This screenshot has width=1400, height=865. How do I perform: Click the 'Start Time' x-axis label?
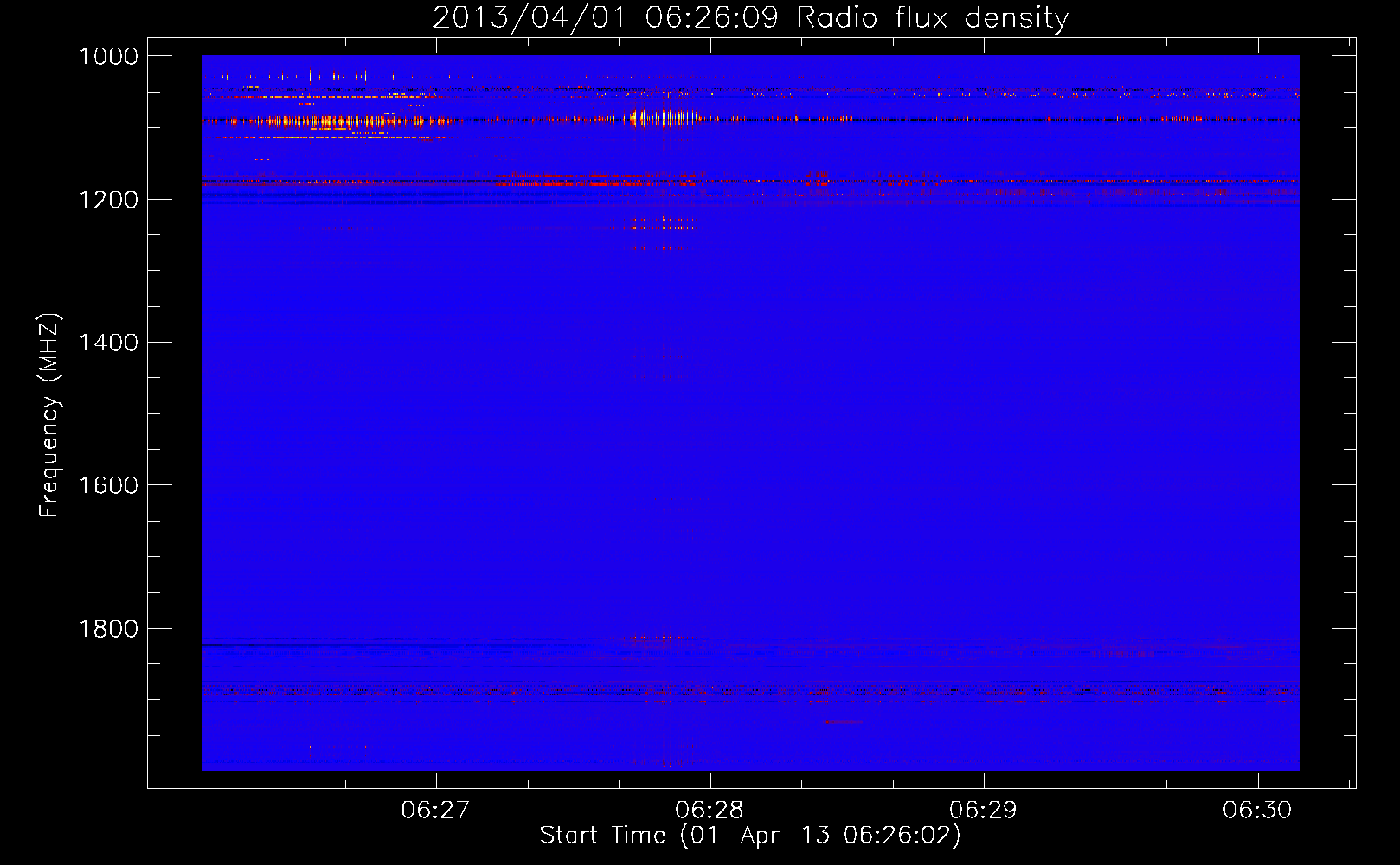tap(750, 836)
